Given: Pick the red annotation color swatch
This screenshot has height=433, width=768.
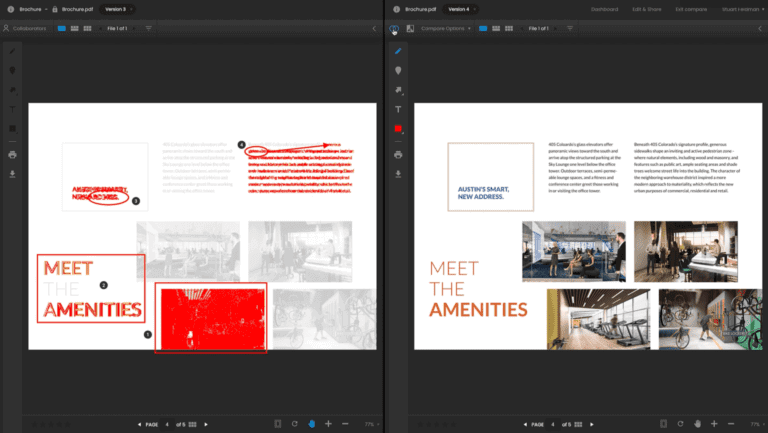Looking at the screenshot, I should coord(398,129).
